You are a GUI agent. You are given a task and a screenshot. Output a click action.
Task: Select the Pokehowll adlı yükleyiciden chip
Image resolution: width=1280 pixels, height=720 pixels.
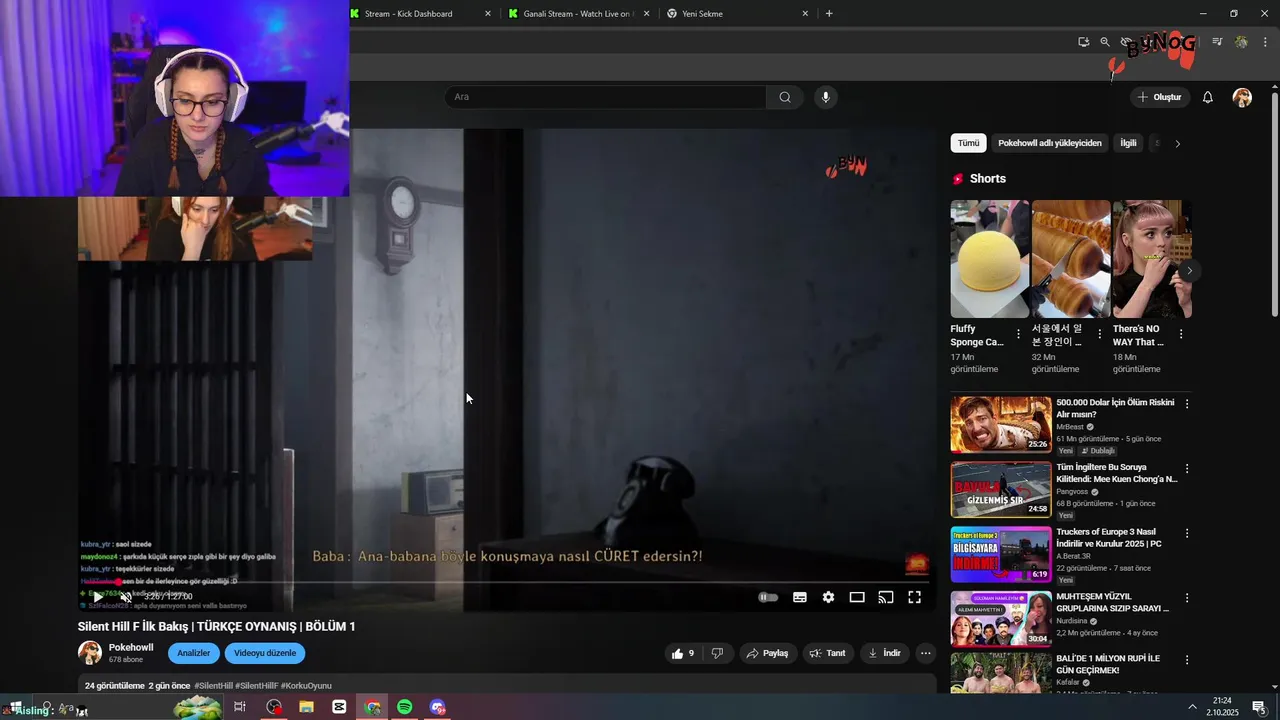tap(1050, 143)
